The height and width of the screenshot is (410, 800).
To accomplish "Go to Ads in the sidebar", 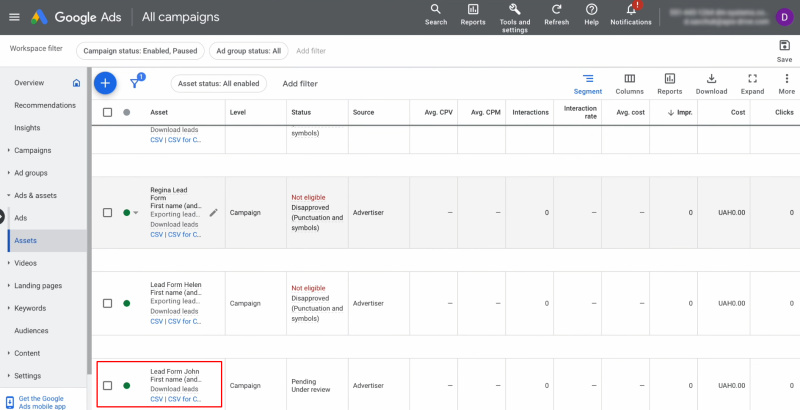I will [20, 217].
